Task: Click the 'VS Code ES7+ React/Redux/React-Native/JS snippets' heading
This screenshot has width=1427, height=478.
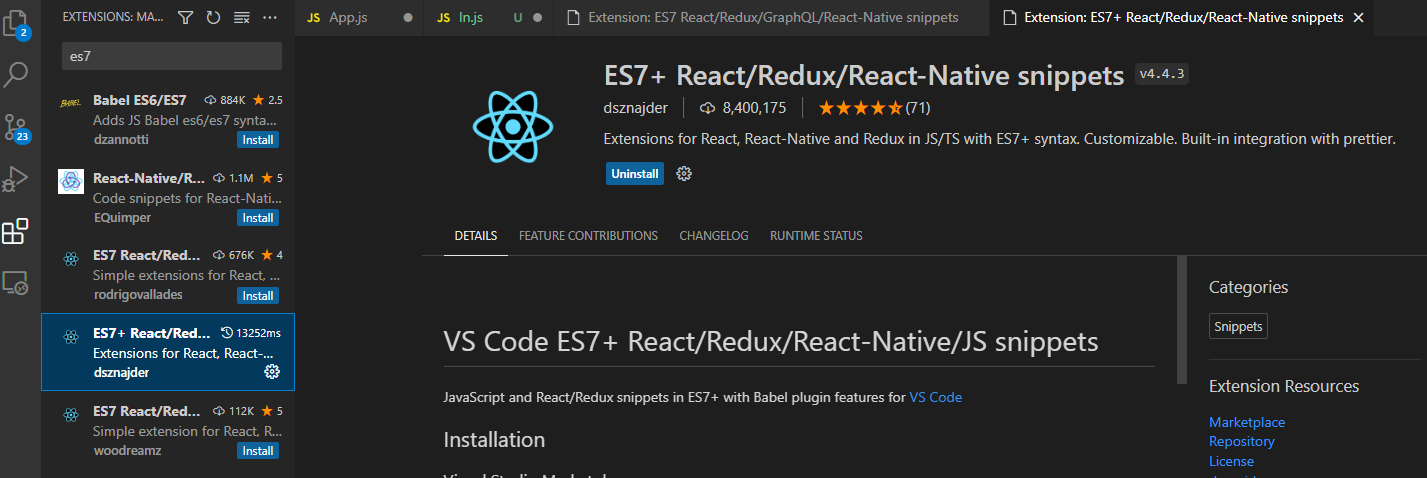Action: [x=771, y=342]
